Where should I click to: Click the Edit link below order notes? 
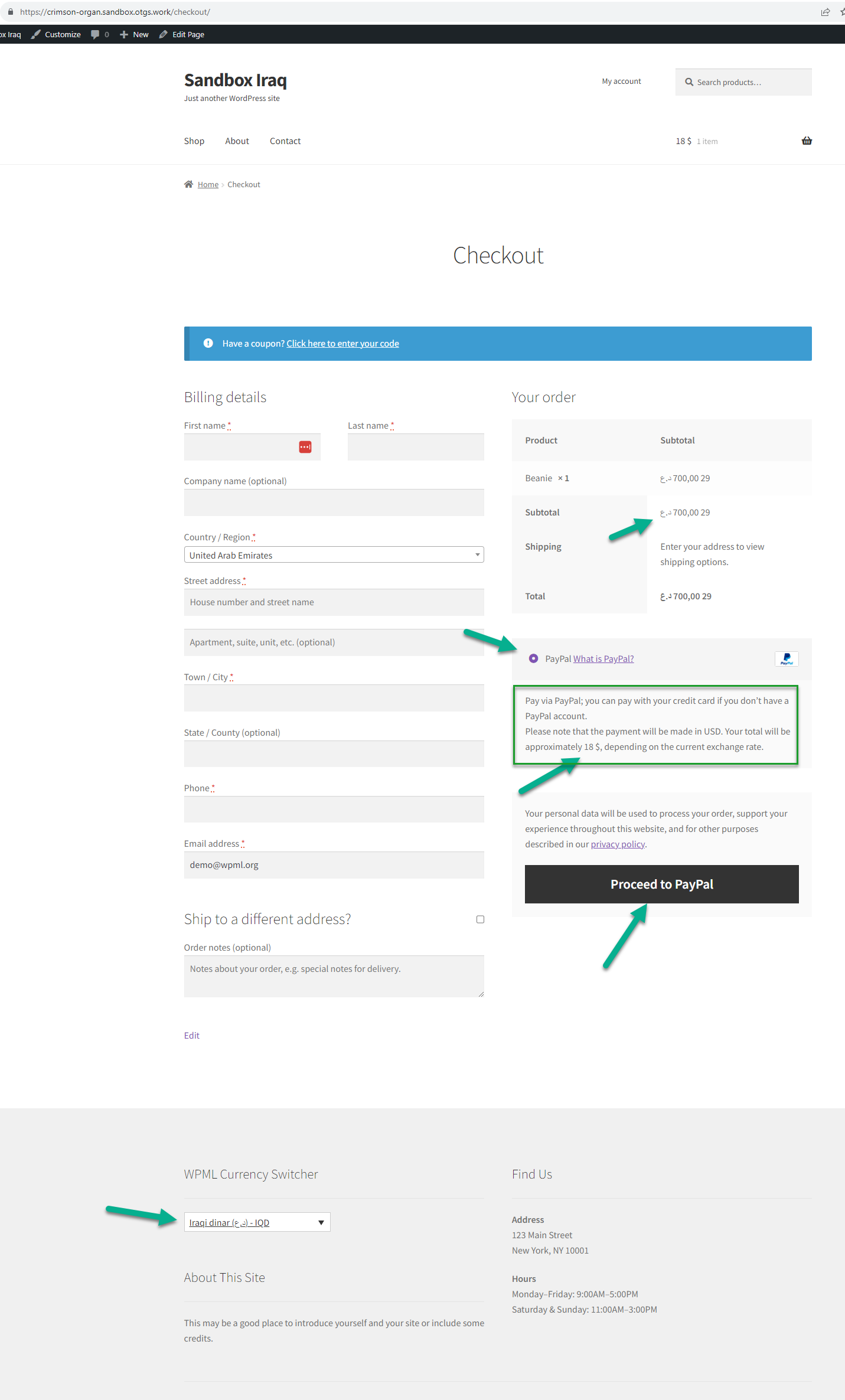coord(192,1036)
